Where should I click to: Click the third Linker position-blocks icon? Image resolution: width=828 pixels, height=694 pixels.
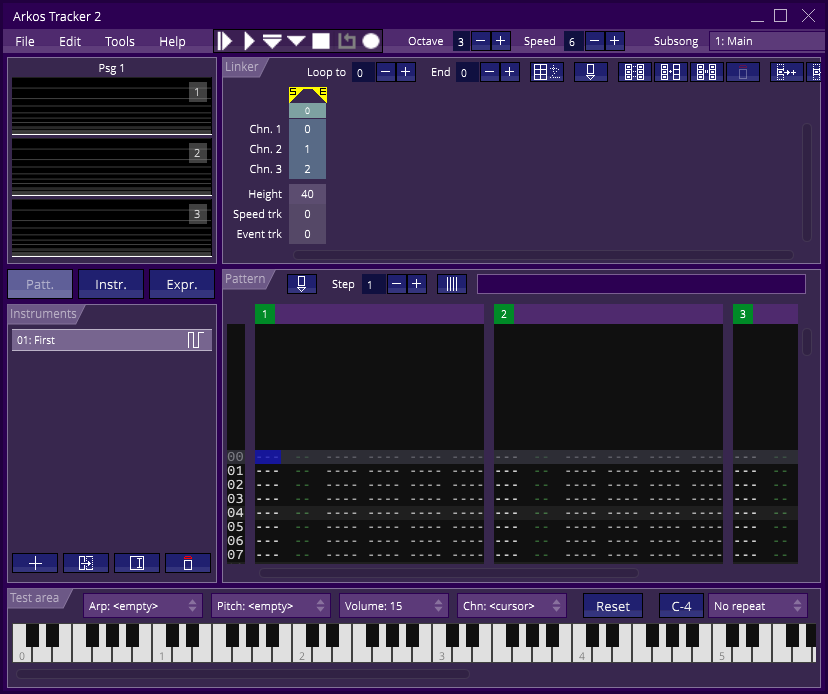[707, 72]
